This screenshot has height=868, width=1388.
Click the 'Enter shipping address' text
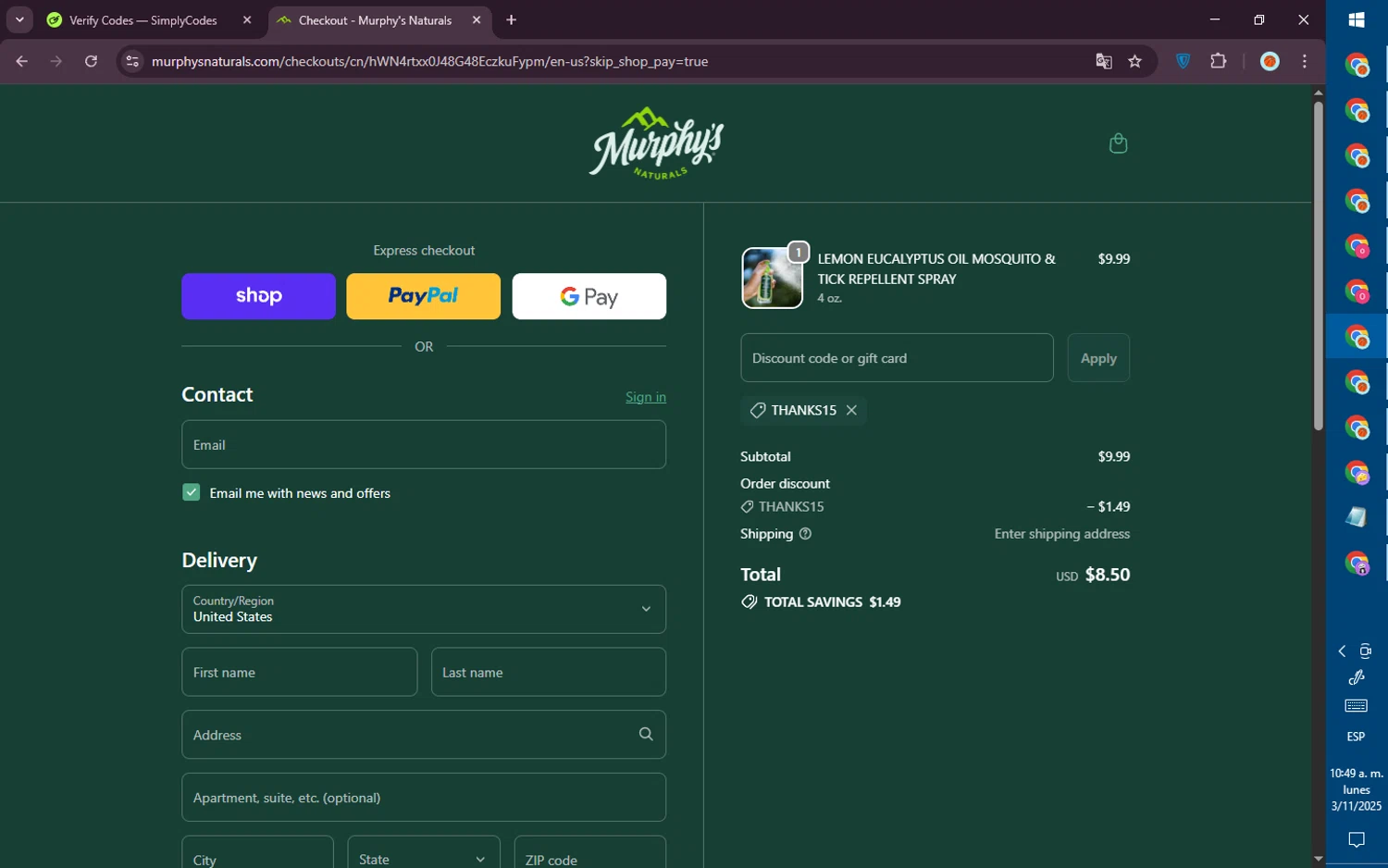[x=1061, y=534]
